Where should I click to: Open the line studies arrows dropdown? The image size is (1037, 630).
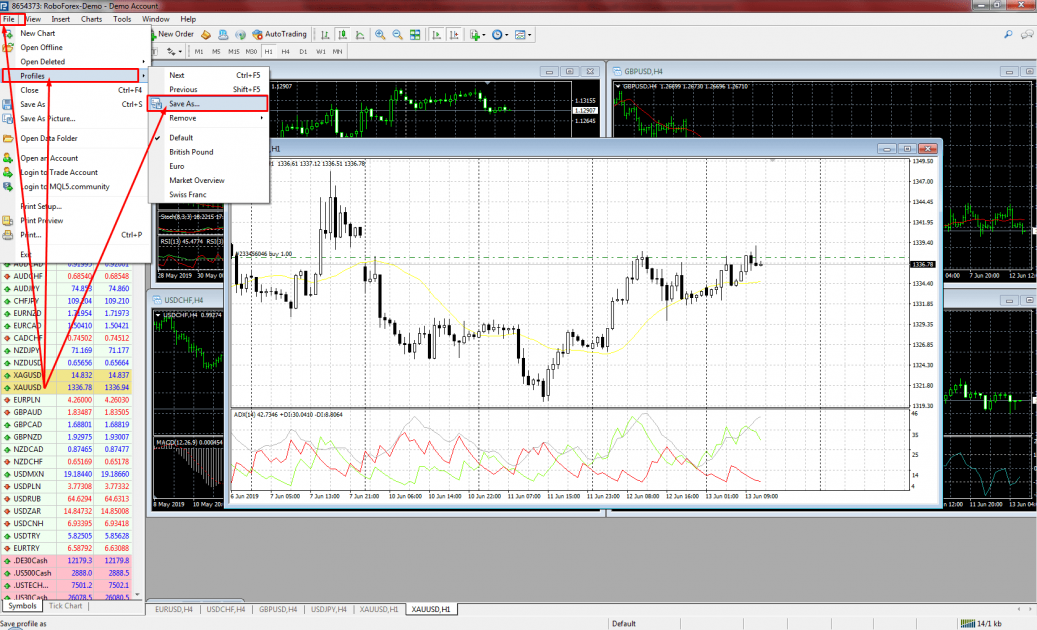point(175,51)
